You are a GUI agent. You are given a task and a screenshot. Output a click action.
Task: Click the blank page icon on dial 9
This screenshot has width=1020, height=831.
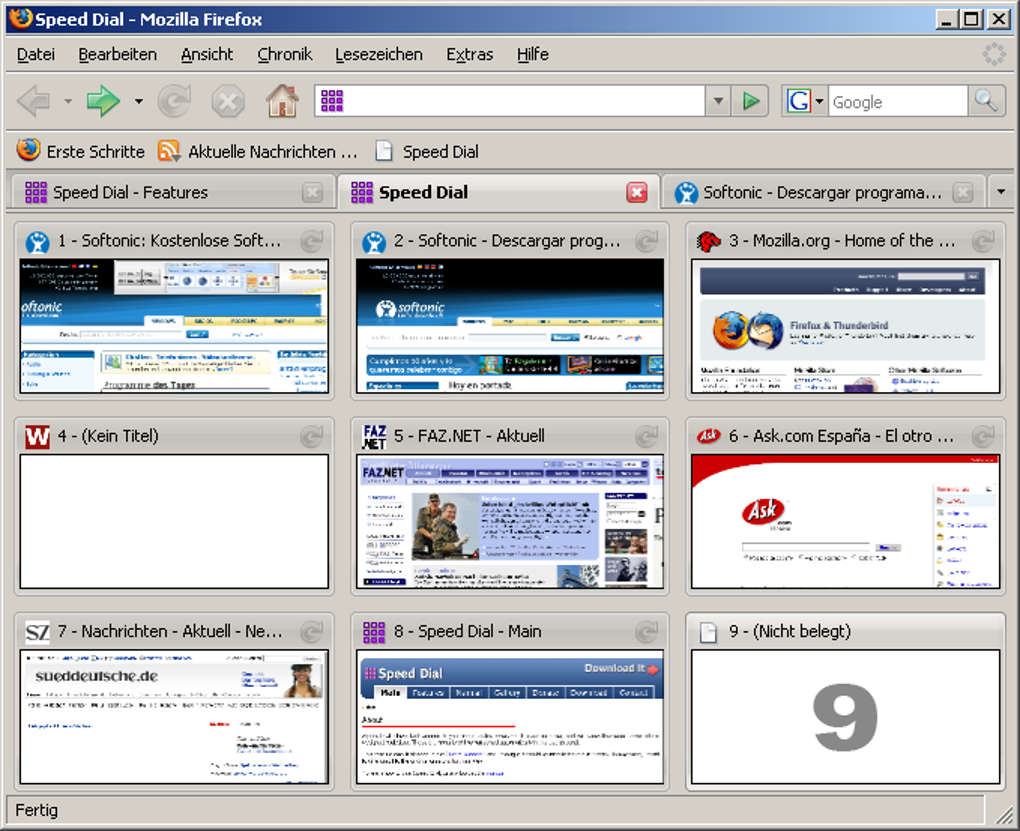pyautogui.click(x=708, y=632)
